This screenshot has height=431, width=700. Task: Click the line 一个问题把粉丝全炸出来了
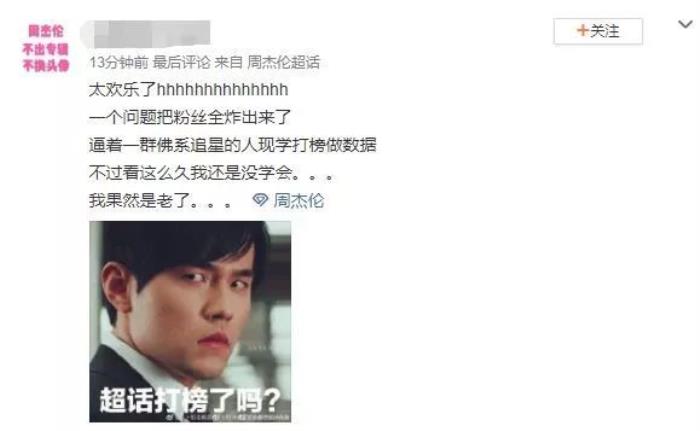pyautogui.click(x=190, y=117)
